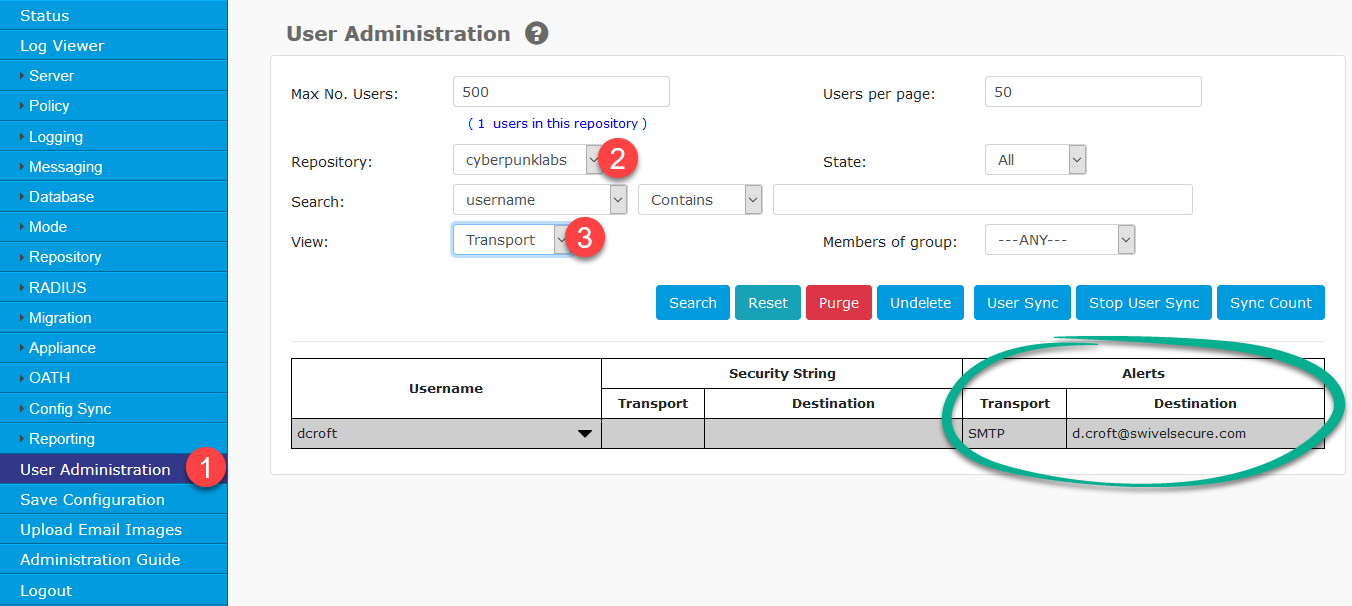Open the Log Viewer menu item

coord(62,46)
